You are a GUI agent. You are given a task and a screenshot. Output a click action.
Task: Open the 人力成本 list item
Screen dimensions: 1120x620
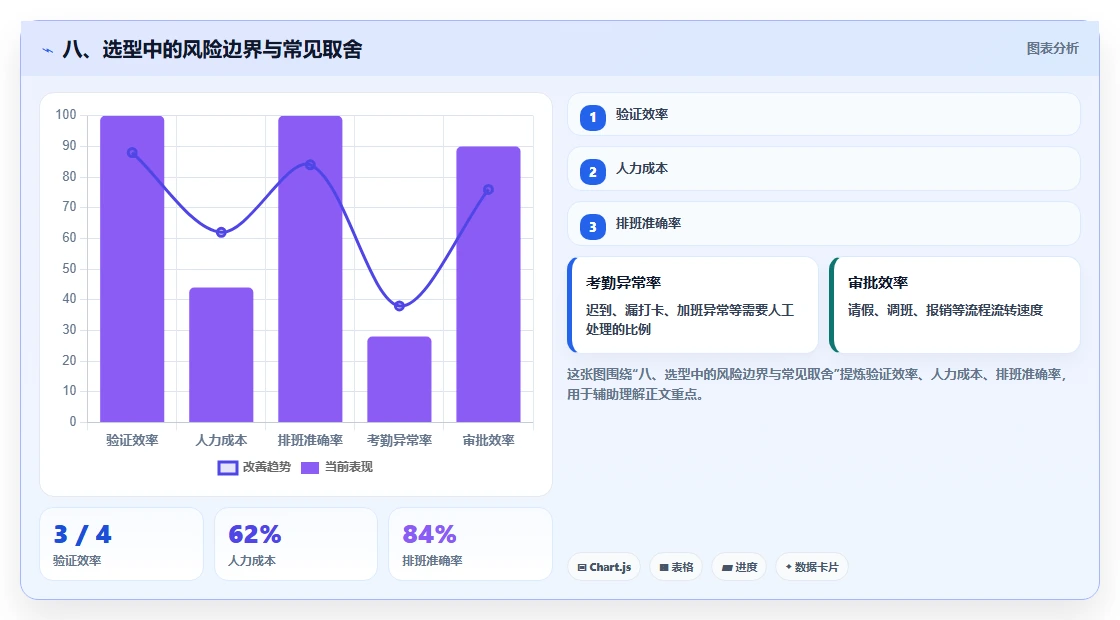click(824, 169)
